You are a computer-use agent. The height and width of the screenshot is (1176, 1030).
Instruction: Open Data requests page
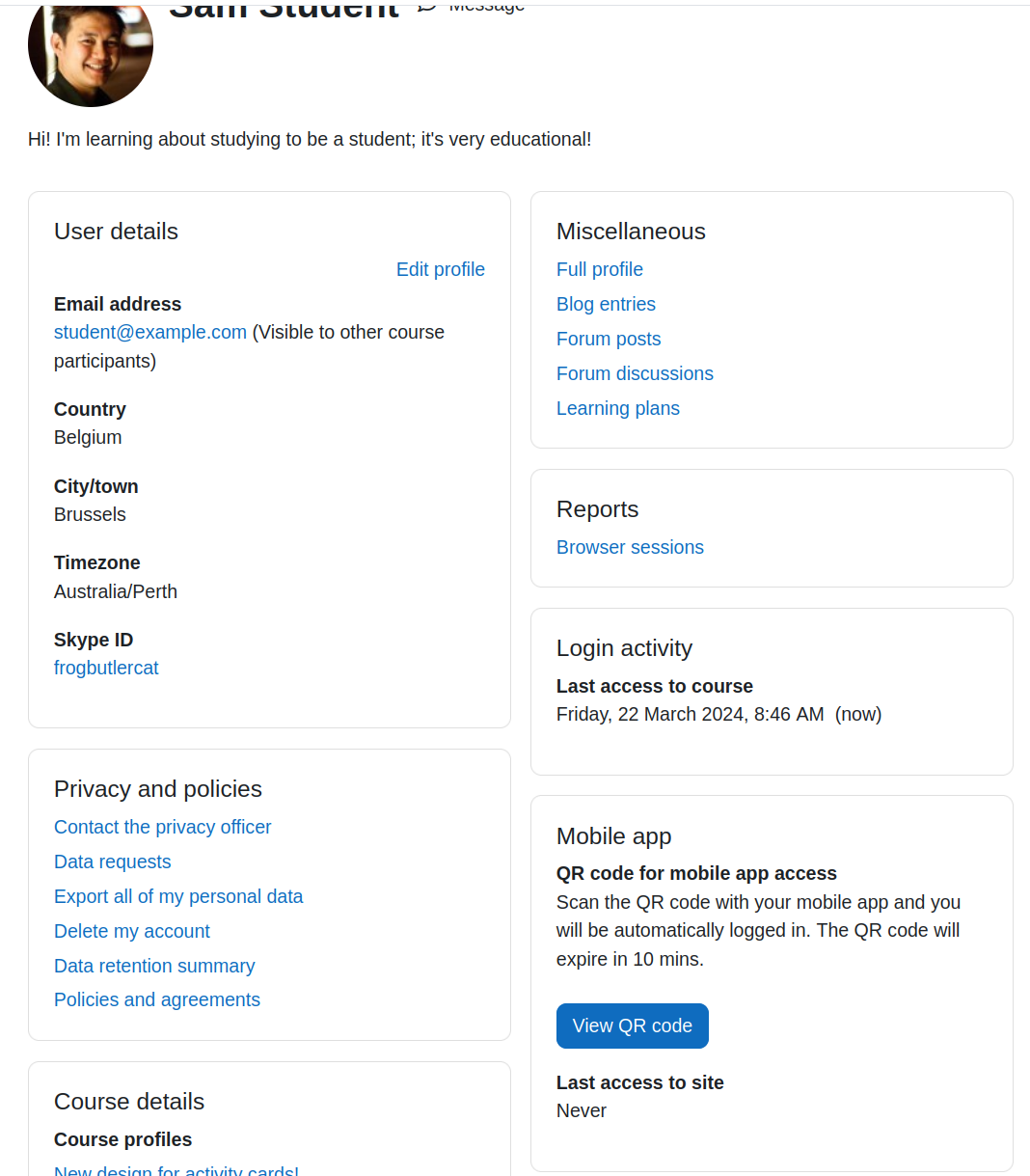point(113,861)
